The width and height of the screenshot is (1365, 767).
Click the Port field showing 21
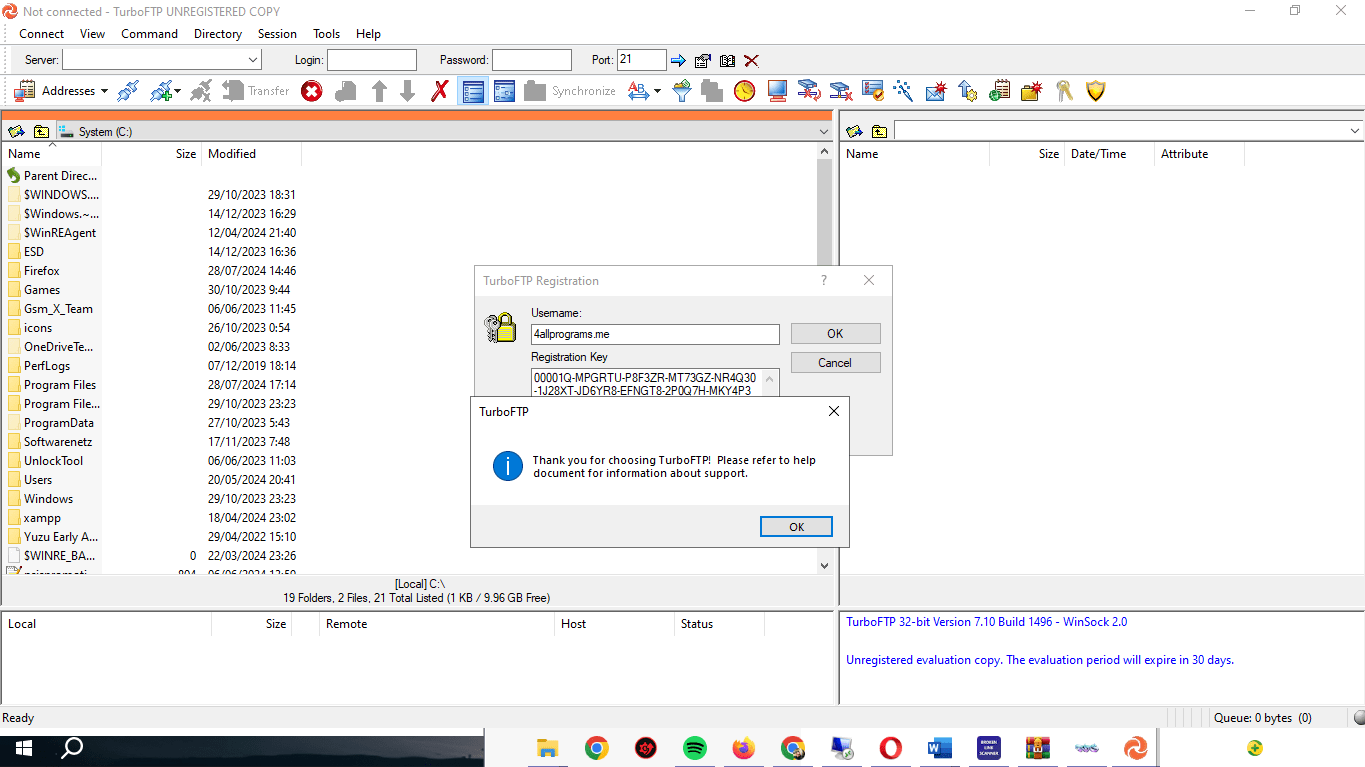(x=642, y=60)
